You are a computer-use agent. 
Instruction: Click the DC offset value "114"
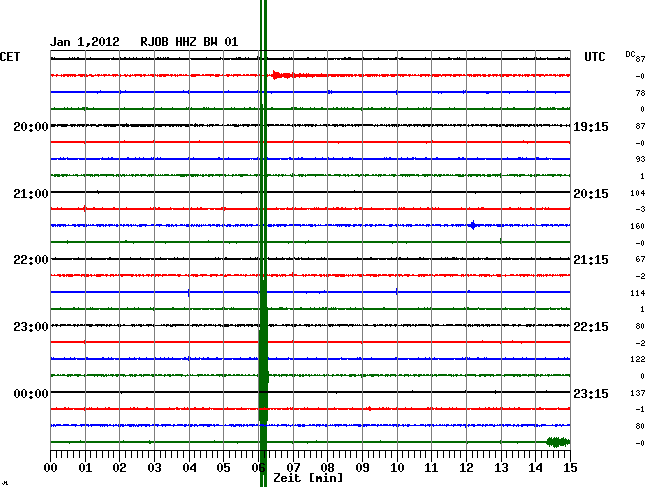click(638, 293)
